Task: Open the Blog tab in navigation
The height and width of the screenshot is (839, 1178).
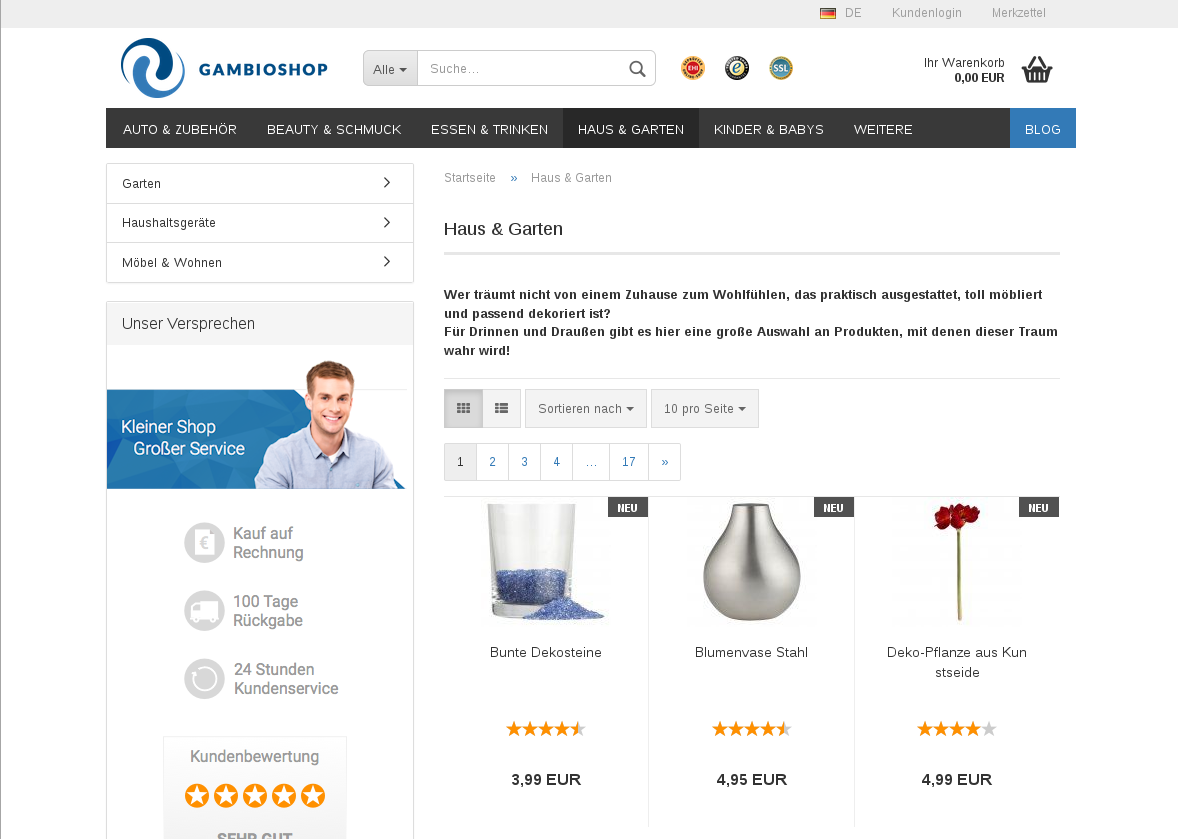Action: (x=1043, y=129)
